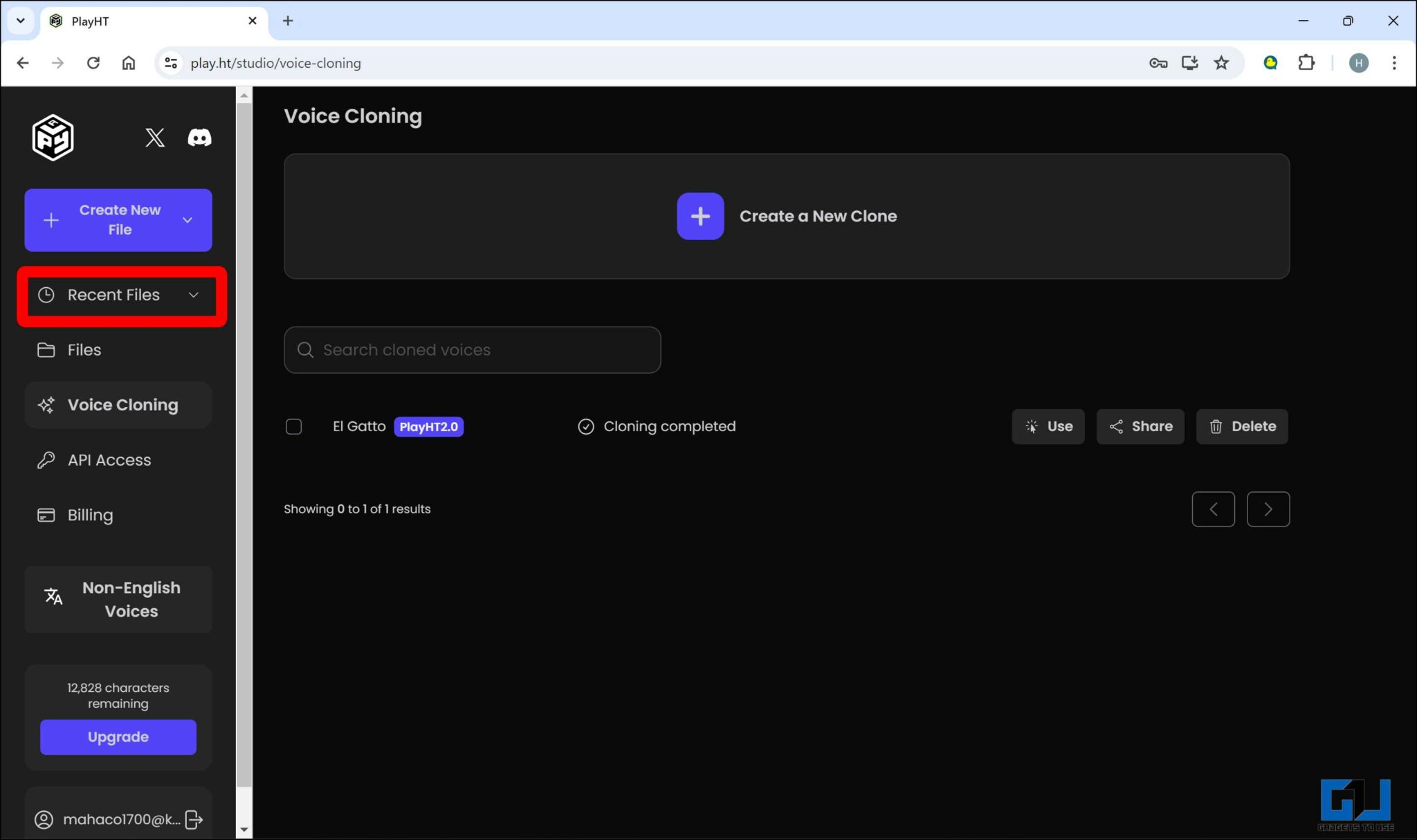The width and height of the screenshot is (1417, 840).
Task: Delete the El Gatto voice clone
Action: tap(1242, 426)
